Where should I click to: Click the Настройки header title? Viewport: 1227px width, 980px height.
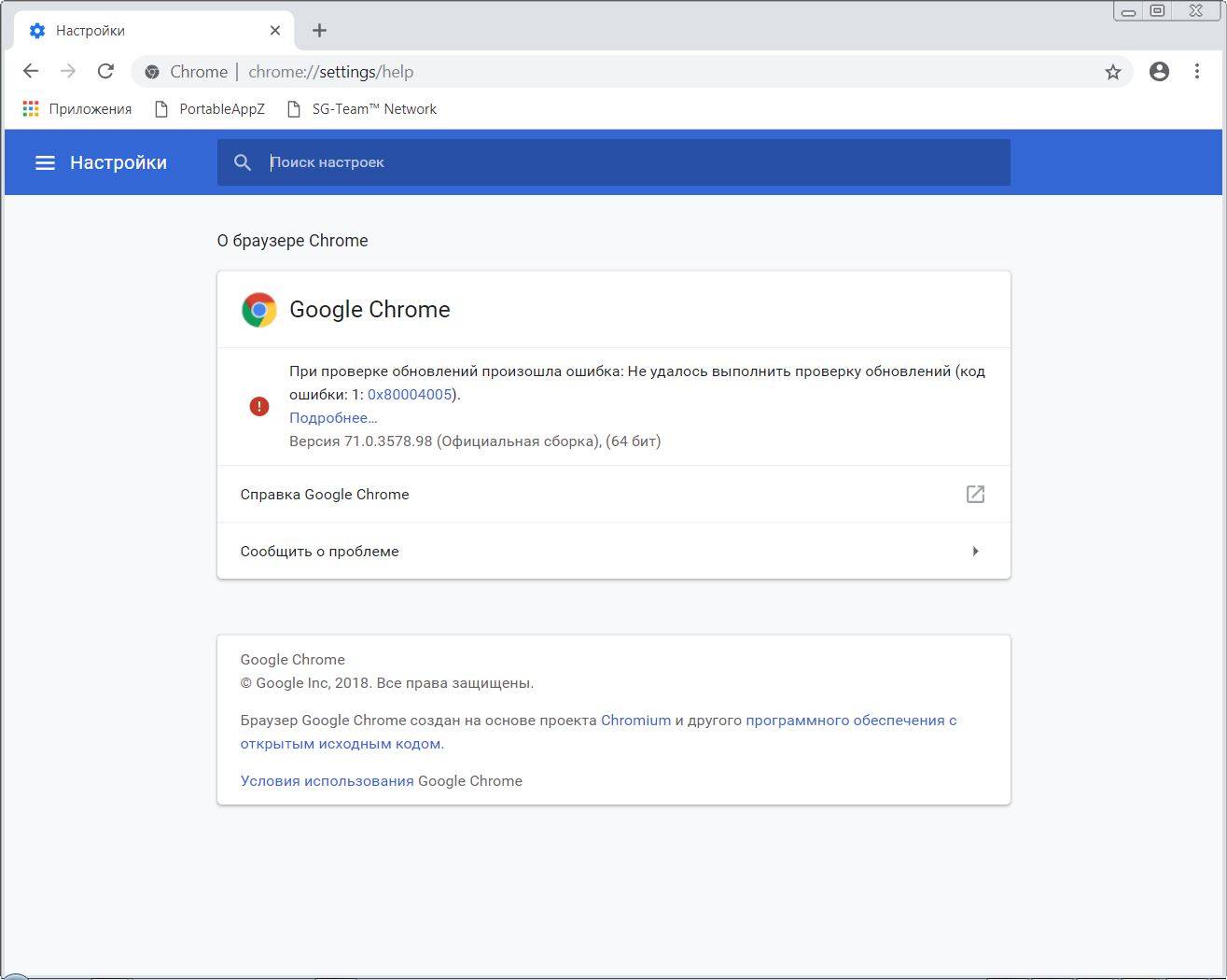(119, 162)
